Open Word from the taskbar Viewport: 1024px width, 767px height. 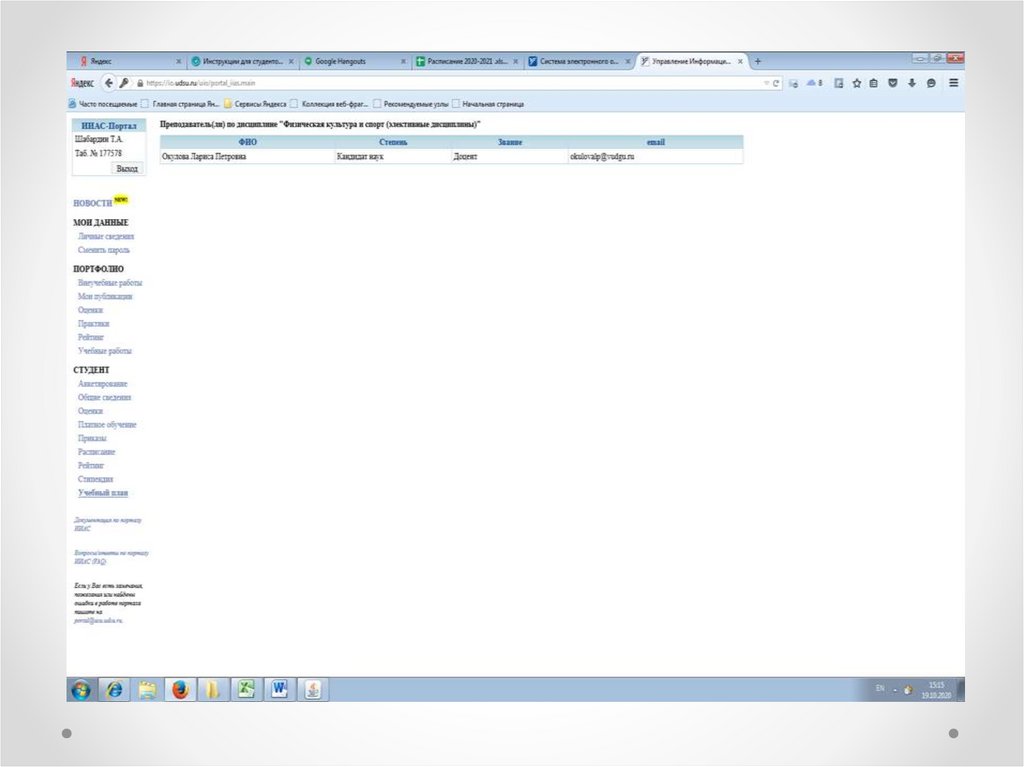point(280,690)
